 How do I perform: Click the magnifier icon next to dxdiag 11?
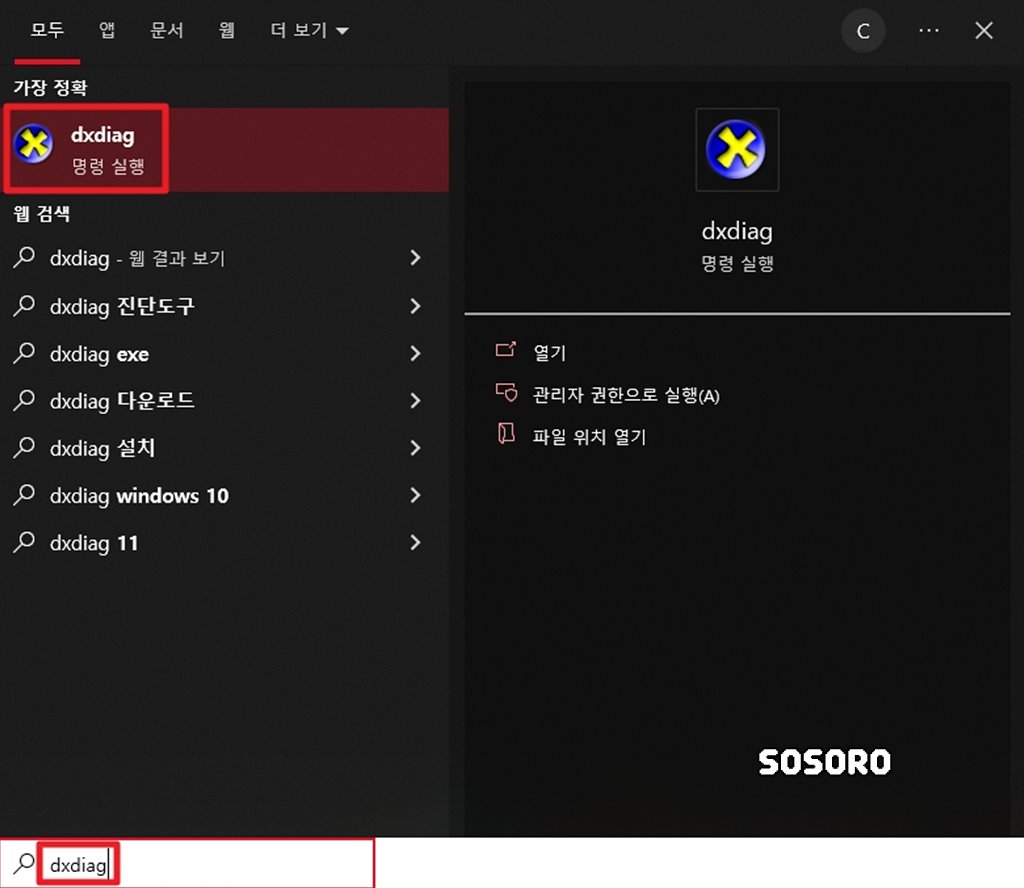(x=24, y=543)
